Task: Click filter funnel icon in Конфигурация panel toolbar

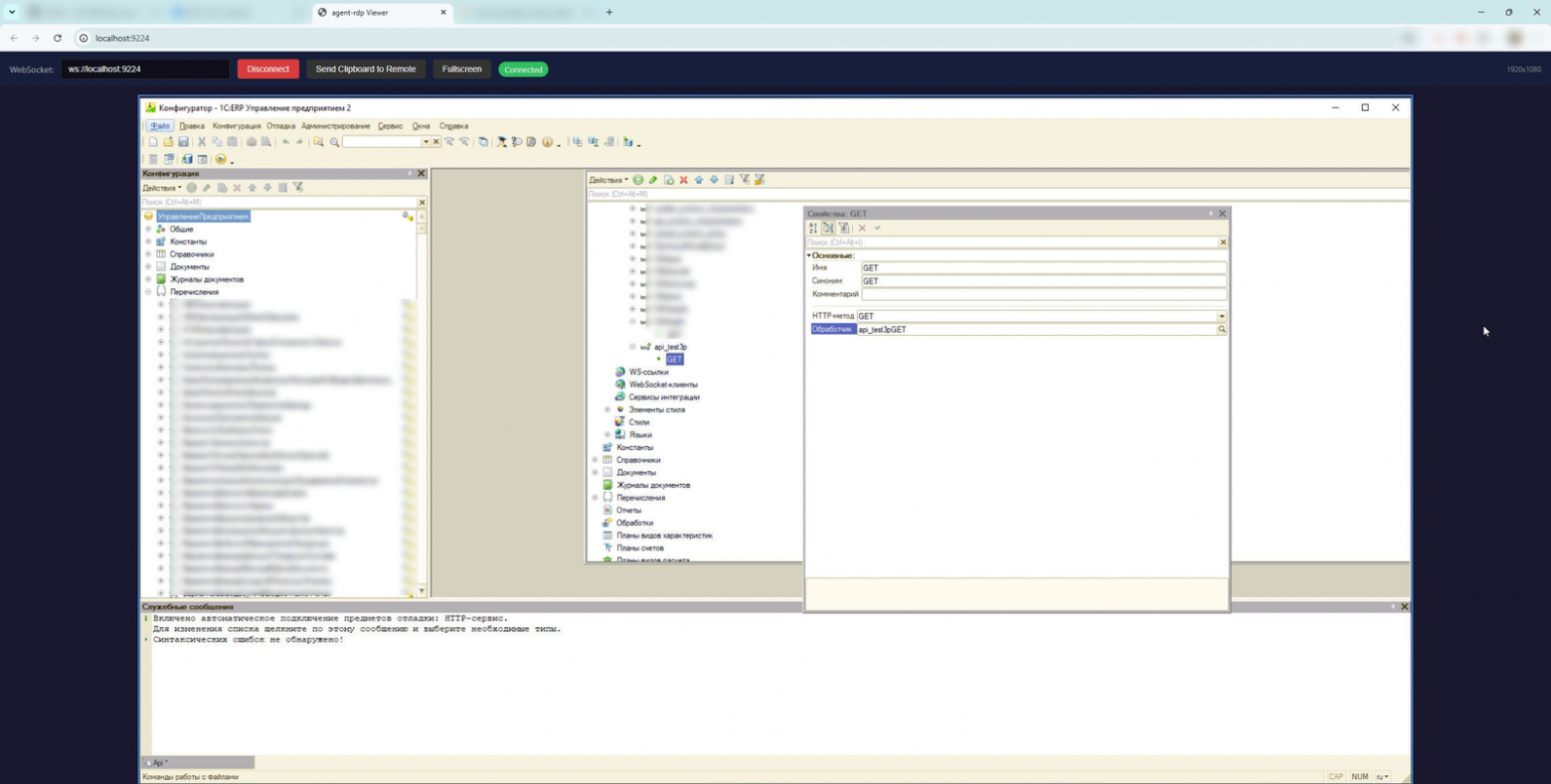Action: pos(298,188)
